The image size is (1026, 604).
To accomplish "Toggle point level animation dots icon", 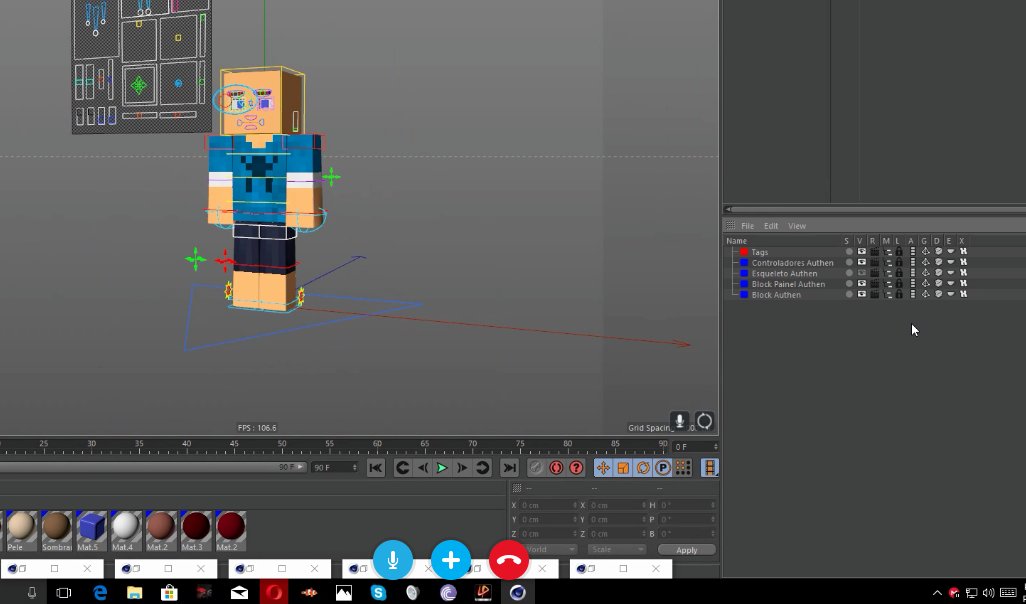I will click(682, 467).
